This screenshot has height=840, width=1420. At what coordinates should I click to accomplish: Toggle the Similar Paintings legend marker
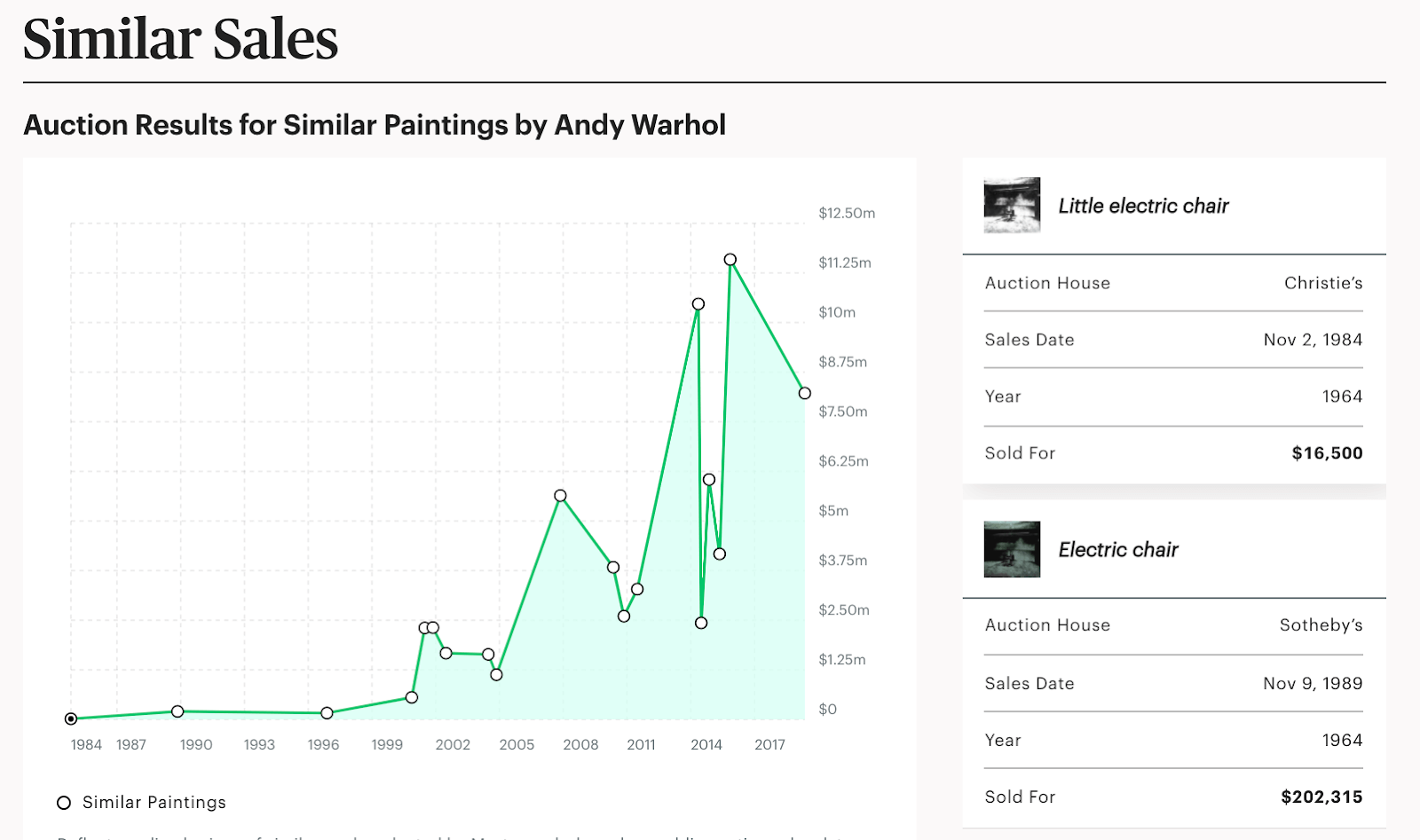pyautogui.click(x=64, y=803)
